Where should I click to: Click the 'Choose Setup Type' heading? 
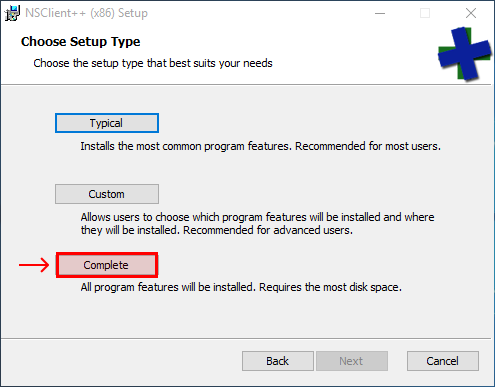point(80,42)
